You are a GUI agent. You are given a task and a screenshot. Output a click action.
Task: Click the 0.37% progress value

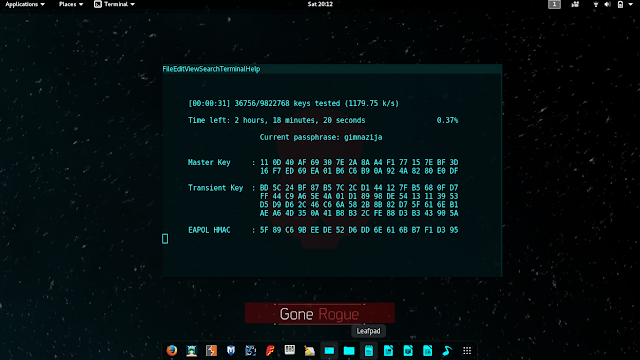pyautogui.click(x=447, y=120)
